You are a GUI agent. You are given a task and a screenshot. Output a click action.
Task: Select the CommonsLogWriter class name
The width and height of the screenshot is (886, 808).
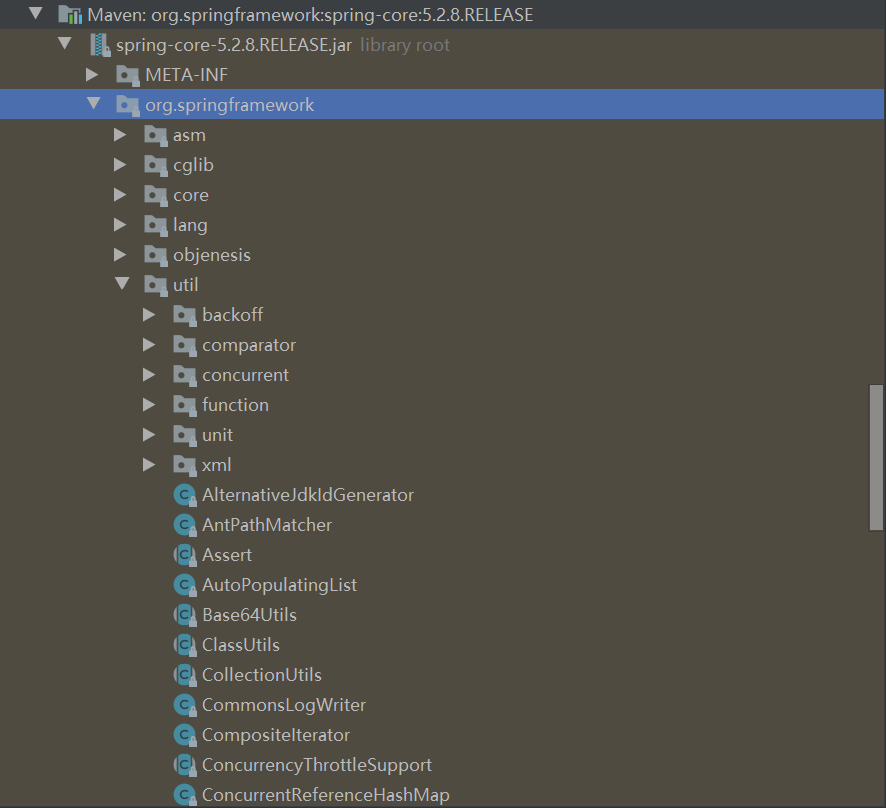[x=284, y=705]
